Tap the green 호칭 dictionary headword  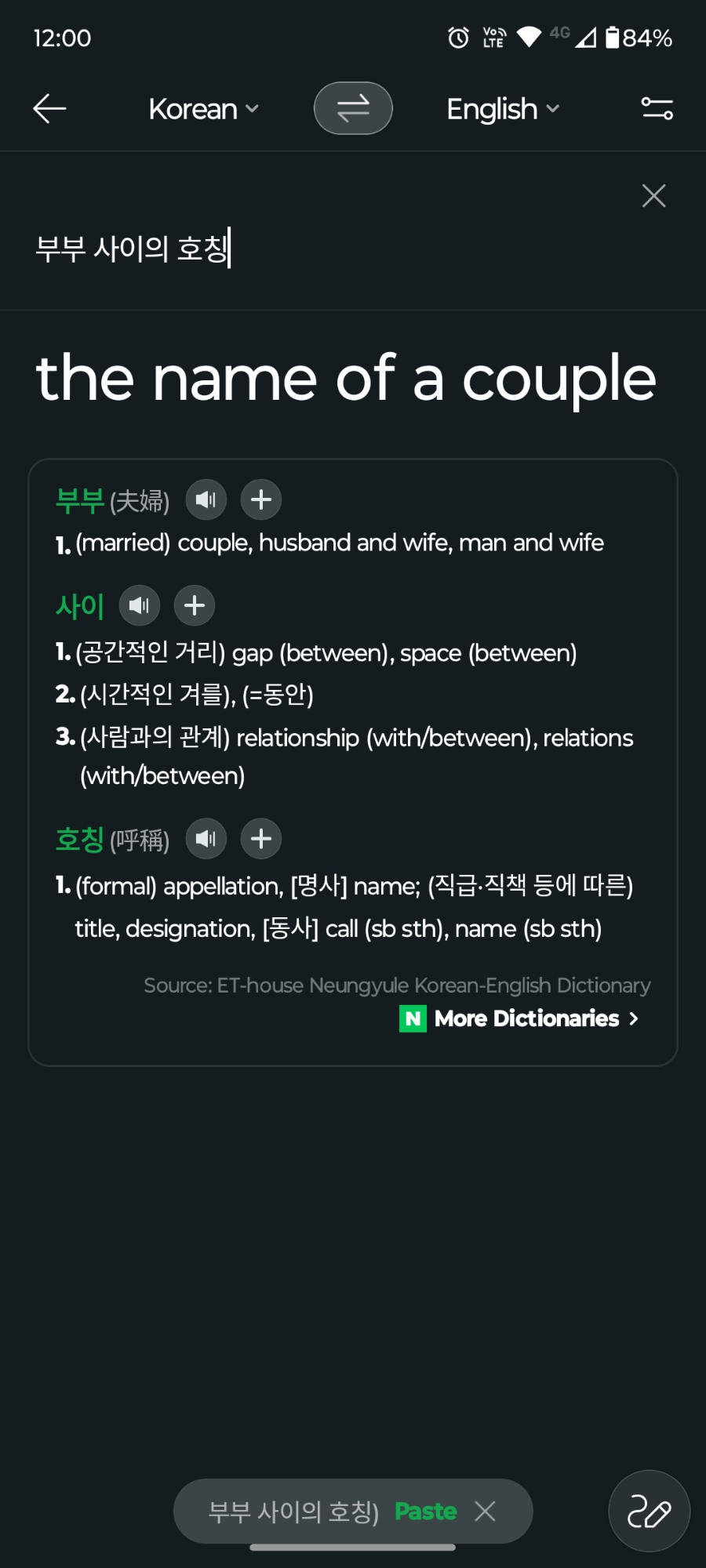pyautogui.click(x=79, y=840)
